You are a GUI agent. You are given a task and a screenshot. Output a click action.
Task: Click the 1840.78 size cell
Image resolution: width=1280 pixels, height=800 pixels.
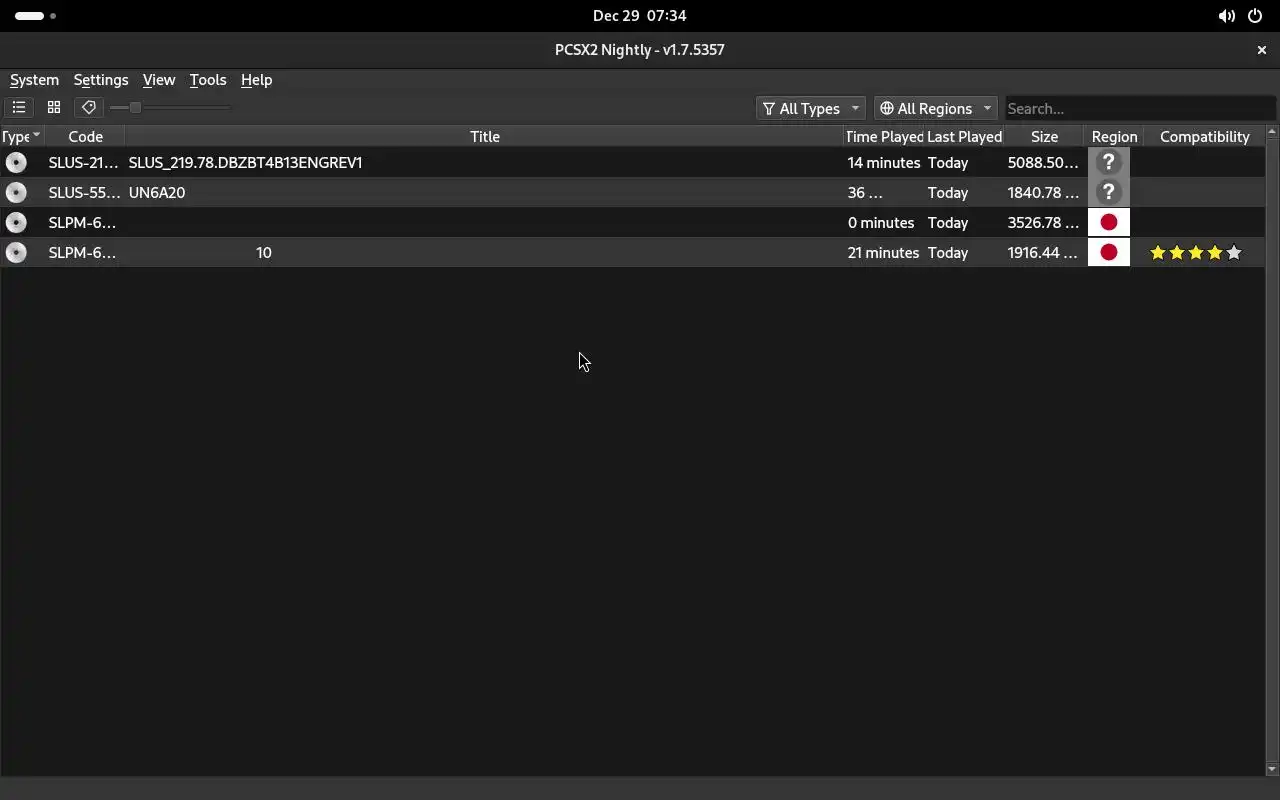pos(1043,192)
